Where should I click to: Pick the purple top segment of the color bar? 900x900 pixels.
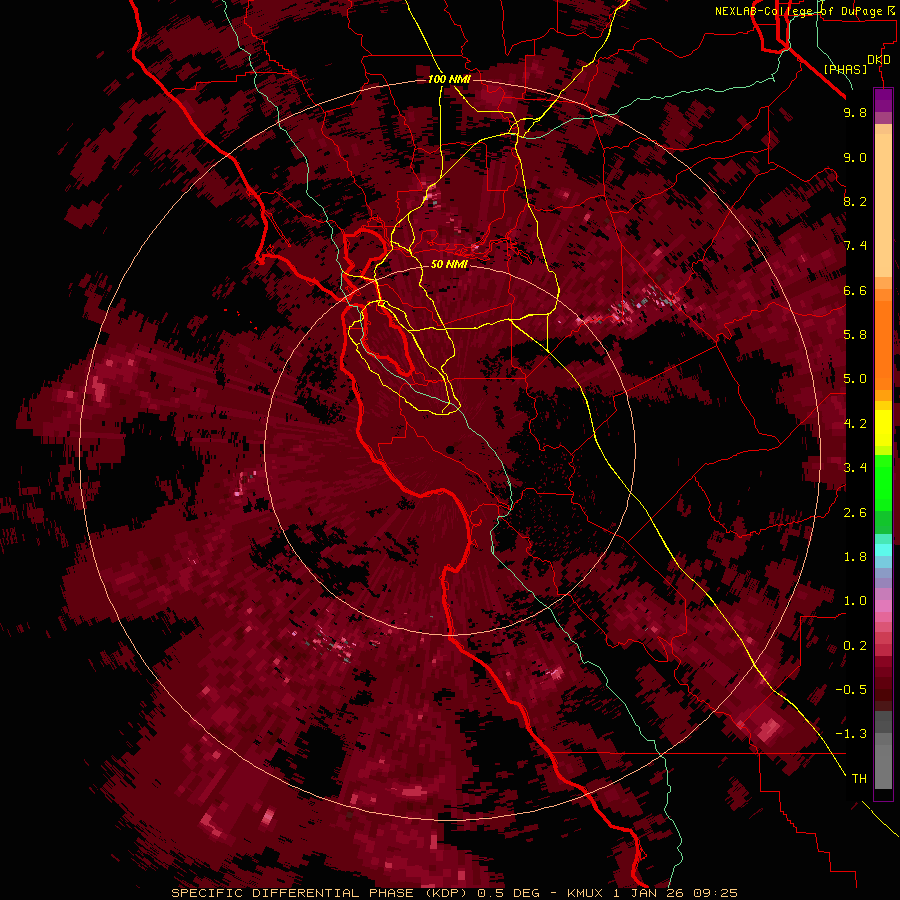(883, 100)
